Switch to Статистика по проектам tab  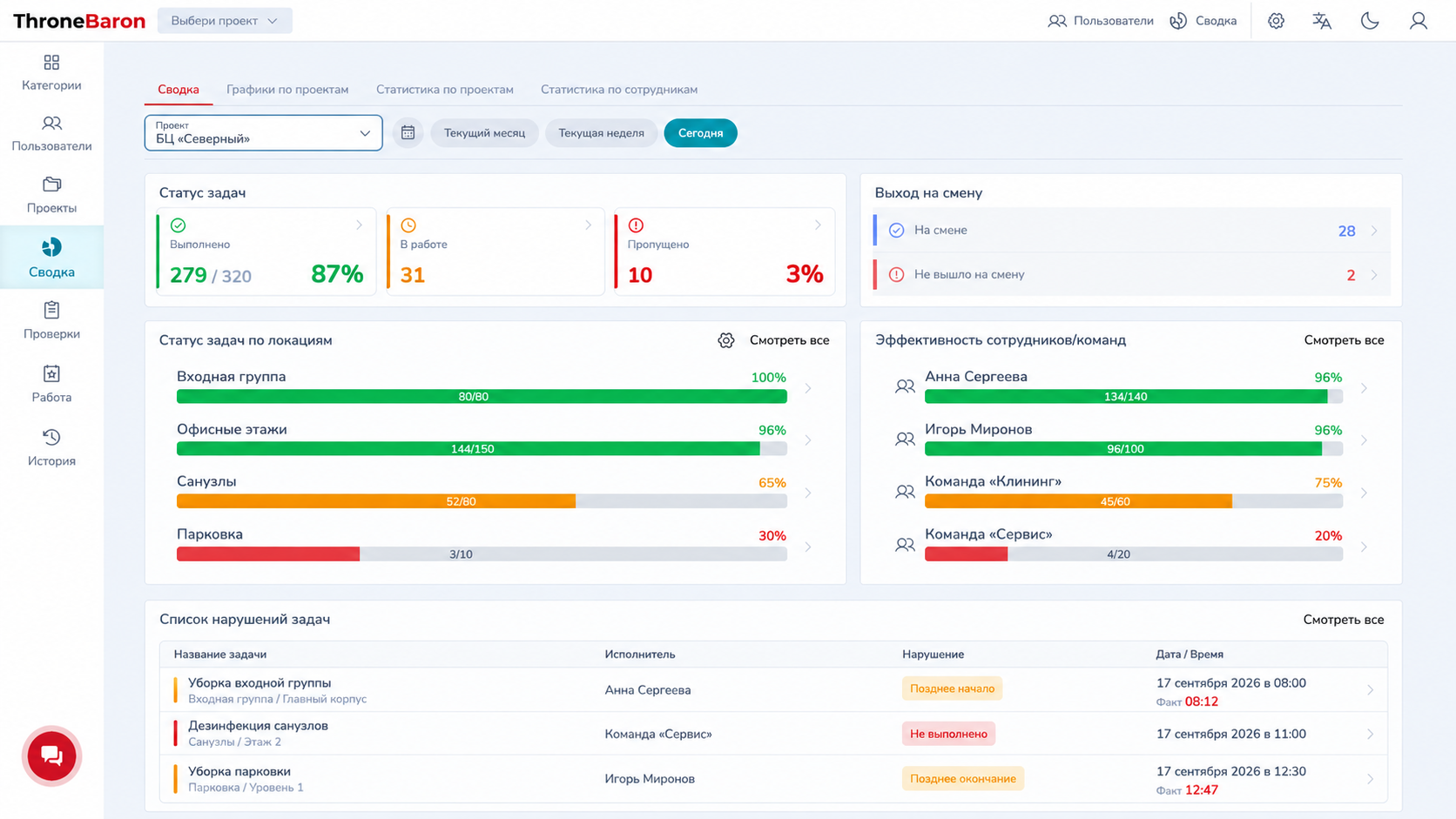tap(444, 90)
